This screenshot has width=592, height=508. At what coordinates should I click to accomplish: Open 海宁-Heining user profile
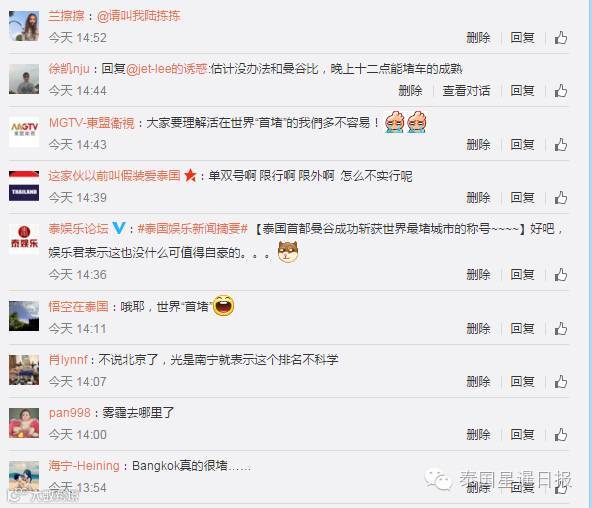tap(84, 466)
